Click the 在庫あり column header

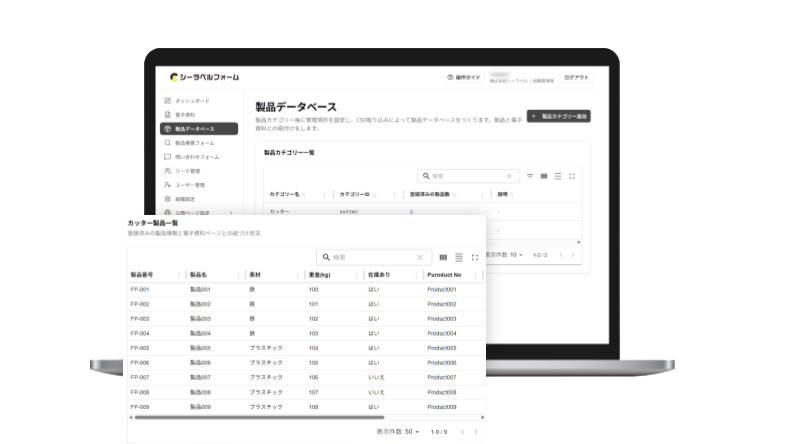point(379,275)
